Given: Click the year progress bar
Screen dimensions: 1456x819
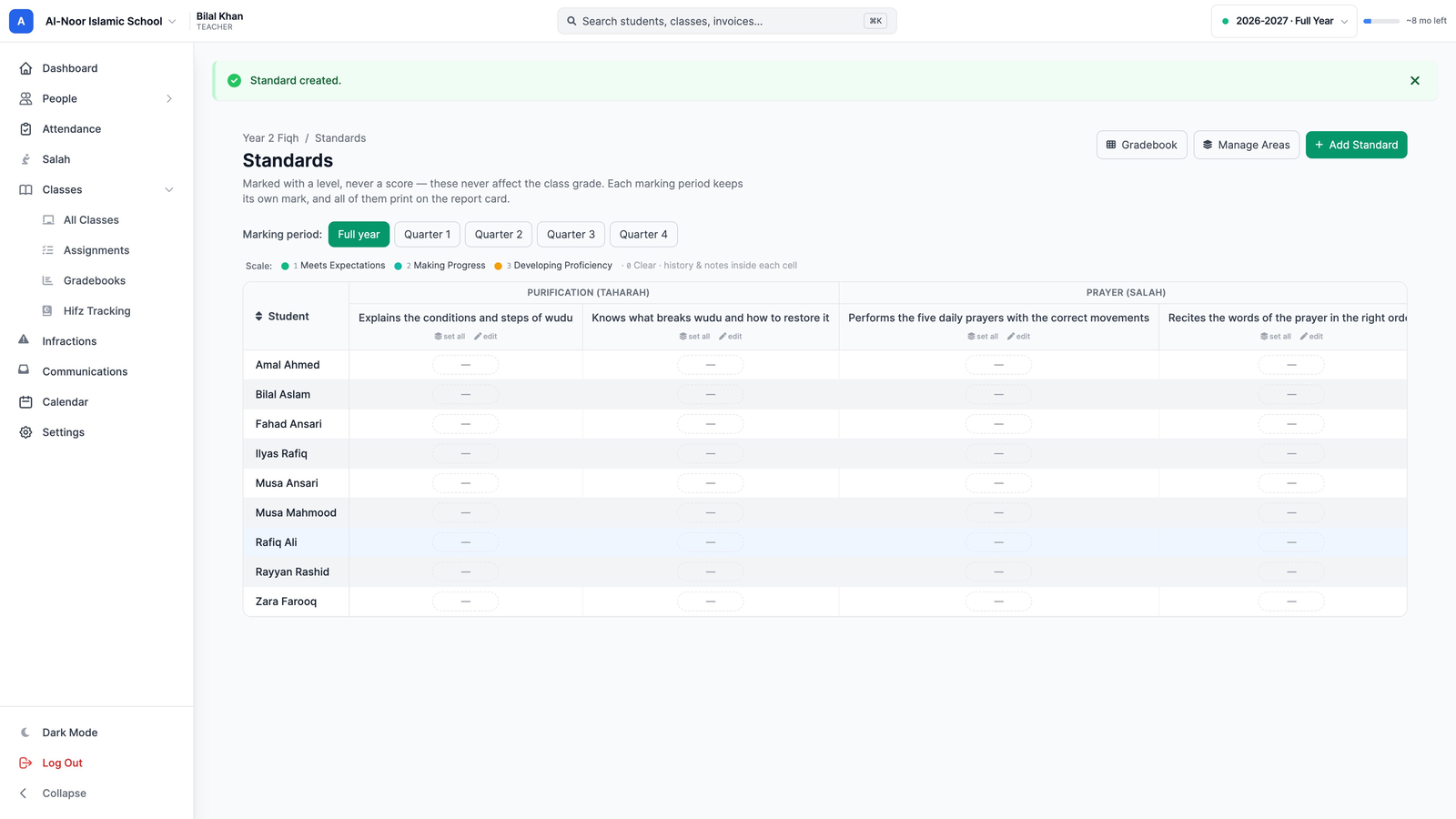Looking at the screenshot, I should (x=1381, y=21).
